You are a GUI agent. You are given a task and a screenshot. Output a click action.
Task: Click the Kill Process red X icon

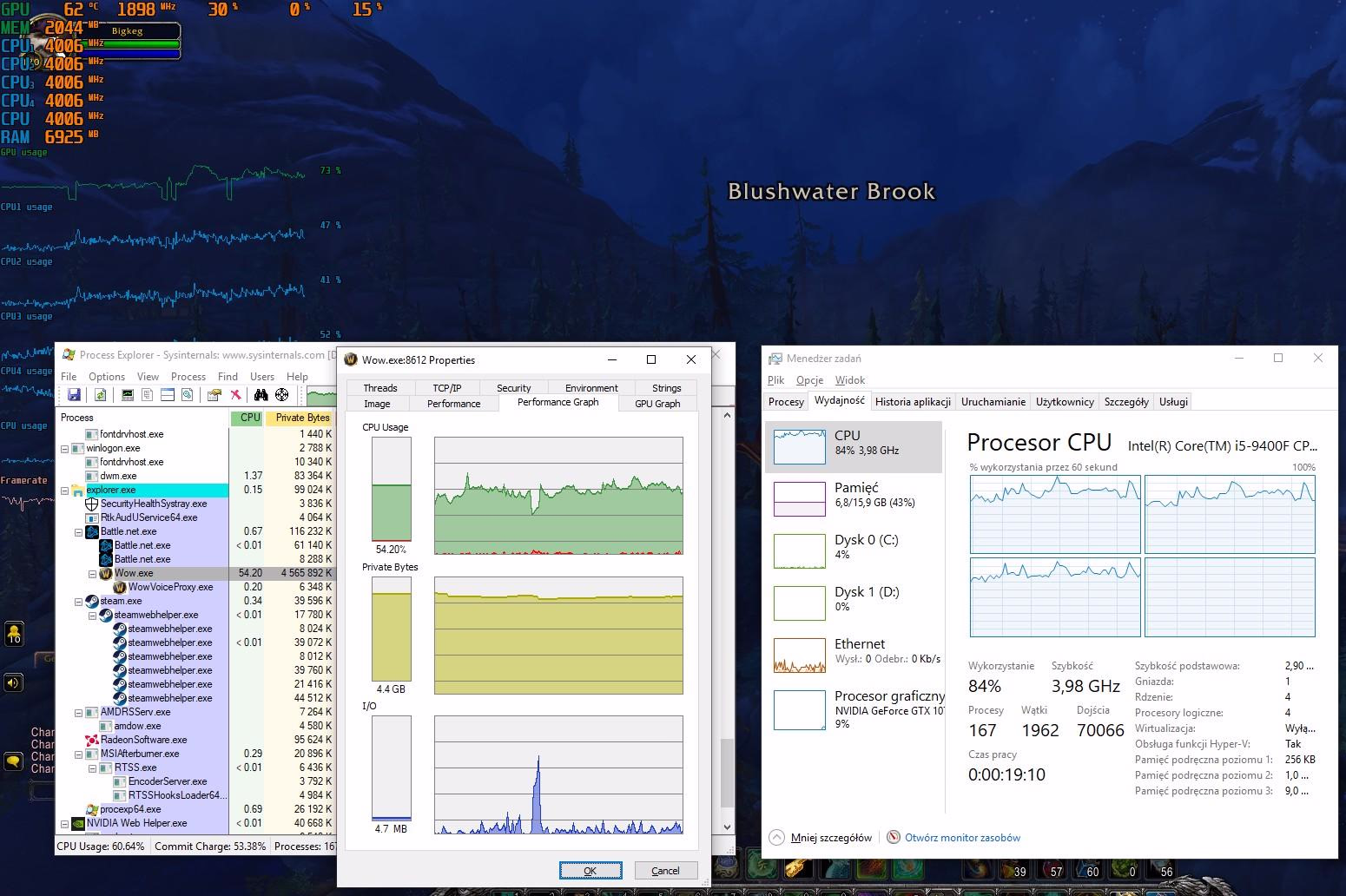click(x=235, y=395)
